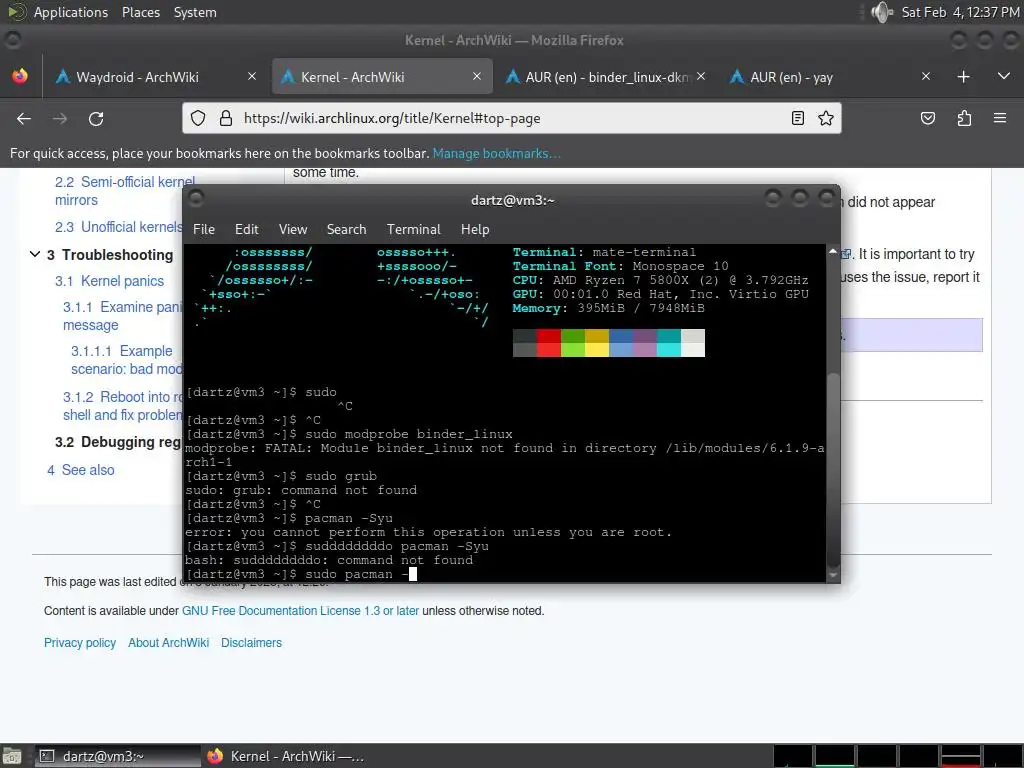This screenshot has width=1024, height=768.
Task: Open GNU Free Documentation License link
Action: [300, 611]
